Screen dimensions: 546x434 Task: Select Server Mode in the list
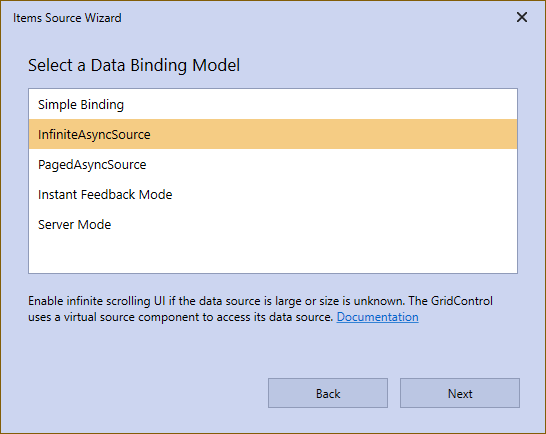coord(273,224)
